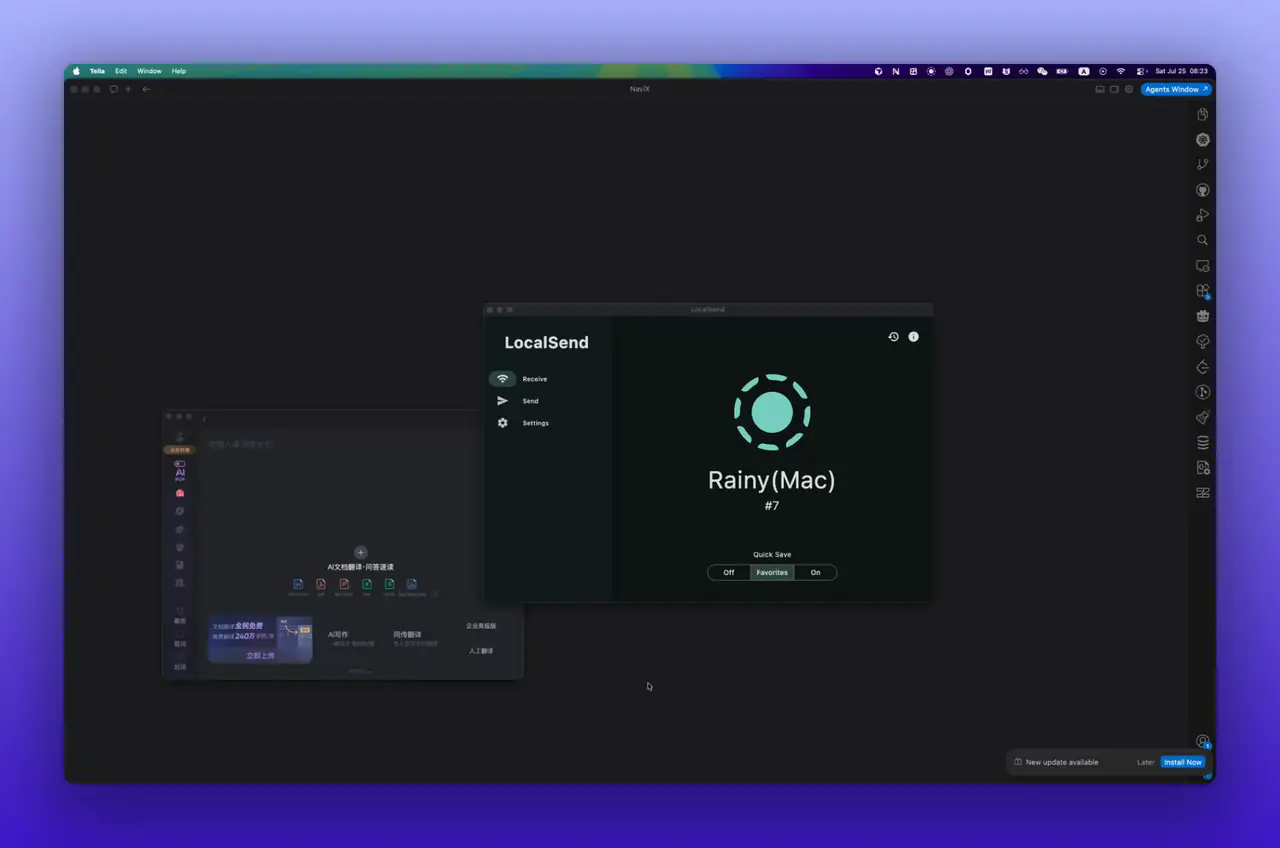1280x848 pixels.
Task: Open the Extensions icon with badge
Action: pyautogui.click(x=1203, y=291)
